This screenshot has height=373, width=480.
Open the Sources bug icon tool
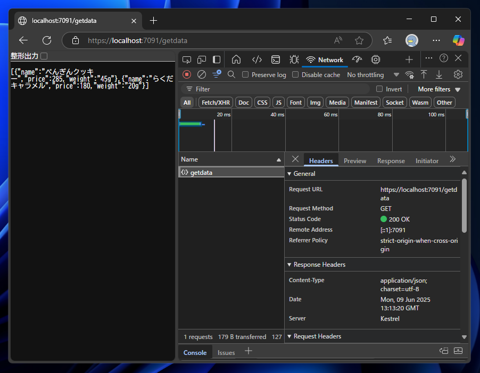(294, 60)
